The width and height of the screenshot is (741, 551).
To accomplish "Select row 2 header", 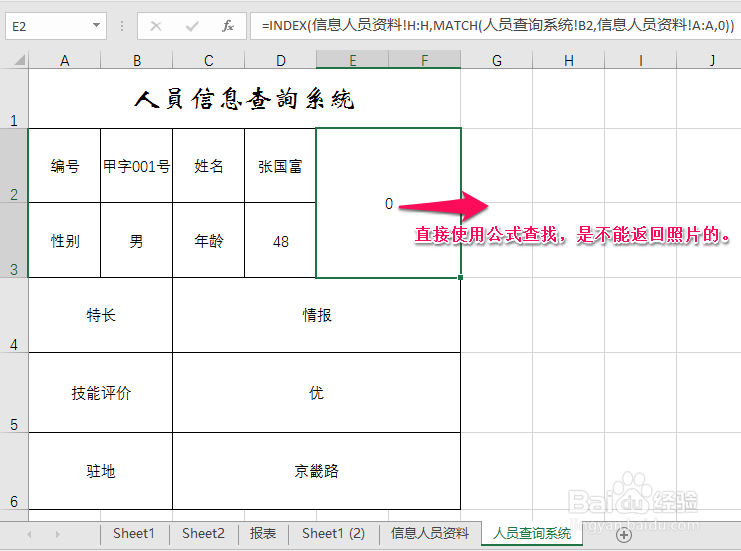I will coord(14,165).
